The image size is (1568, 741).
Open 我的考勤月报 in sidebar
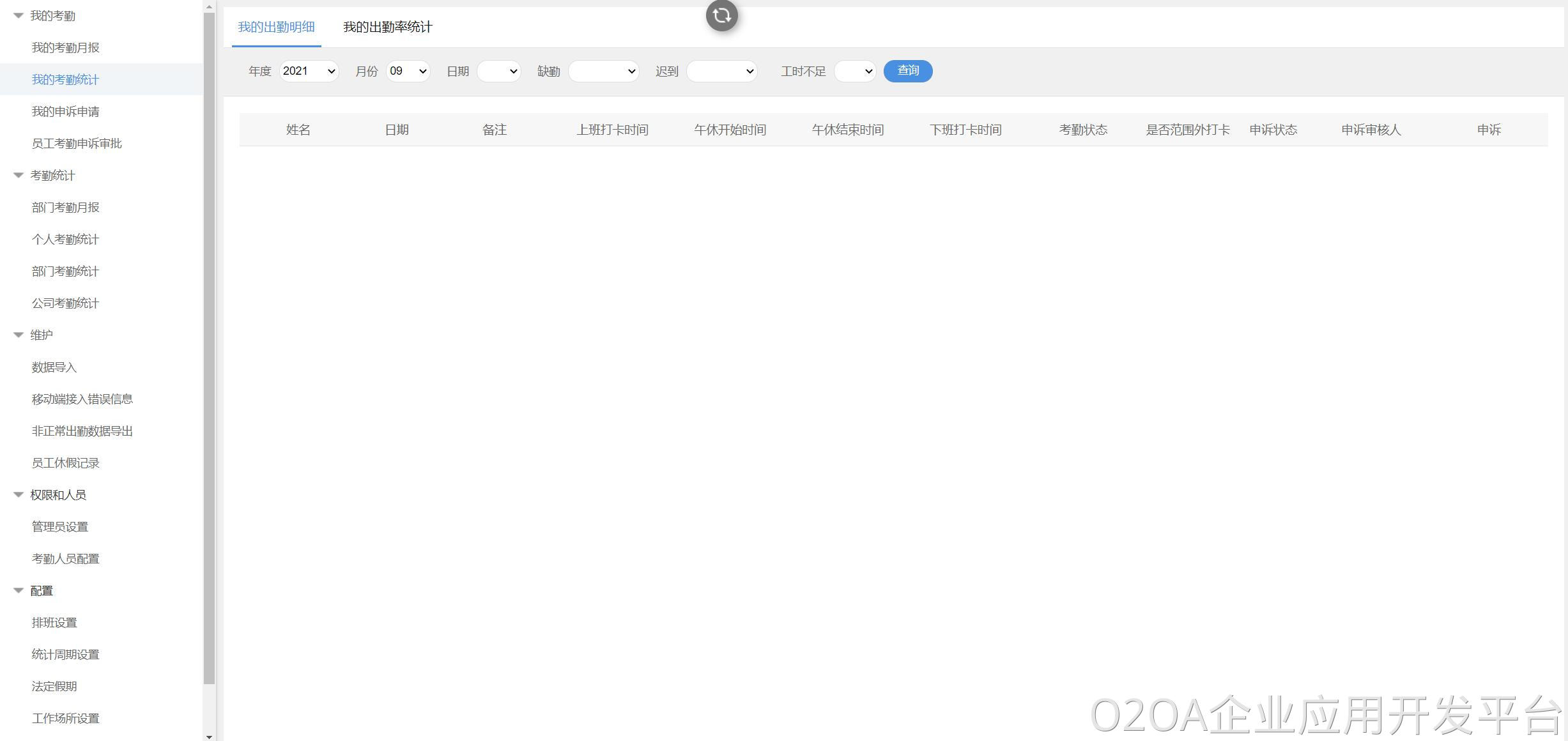(x=65, y=48)
